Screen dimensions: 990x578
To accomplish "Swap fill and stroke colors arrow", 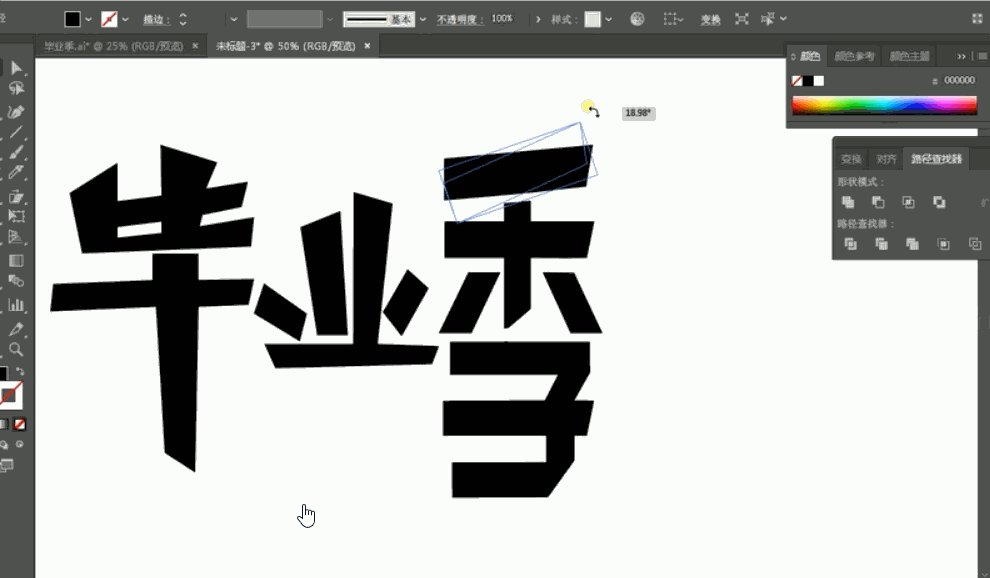I will click(x=20, y=371).
